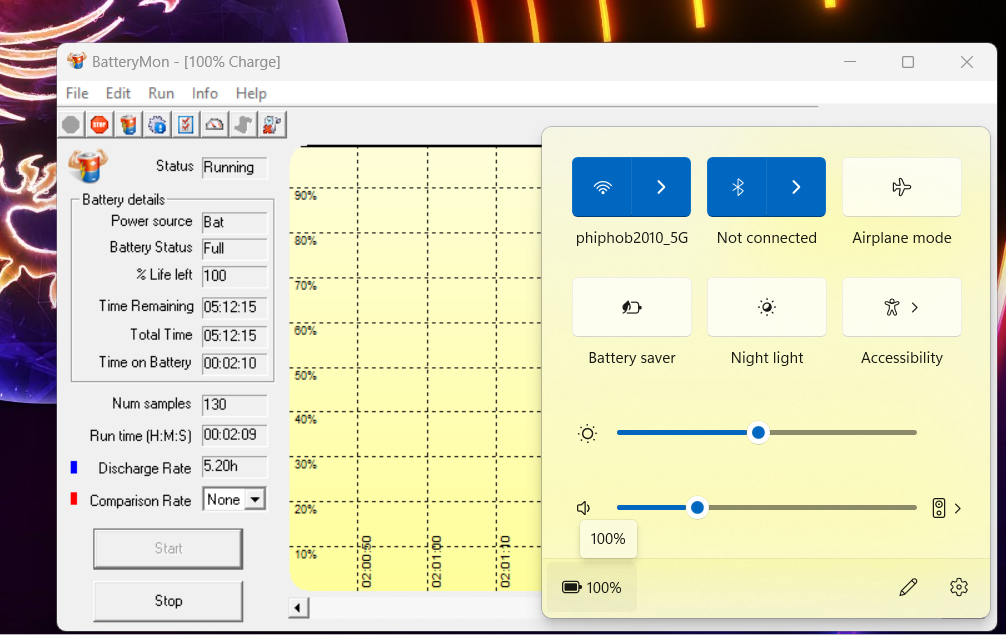This screenshot has height=635, width=1006.
Task: Open the Help menu
Action: 251,94
